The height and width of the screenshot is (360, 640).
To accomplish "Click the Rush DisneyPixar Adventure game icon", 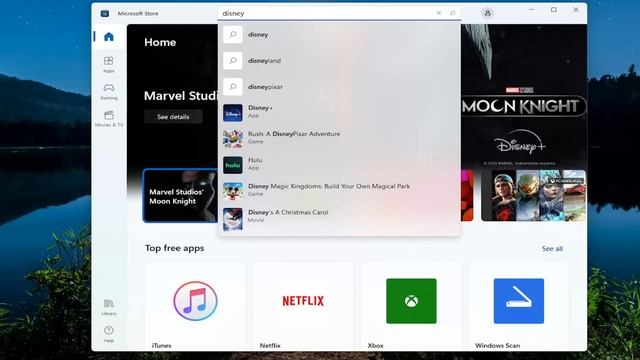I will (x=233, y=139).
